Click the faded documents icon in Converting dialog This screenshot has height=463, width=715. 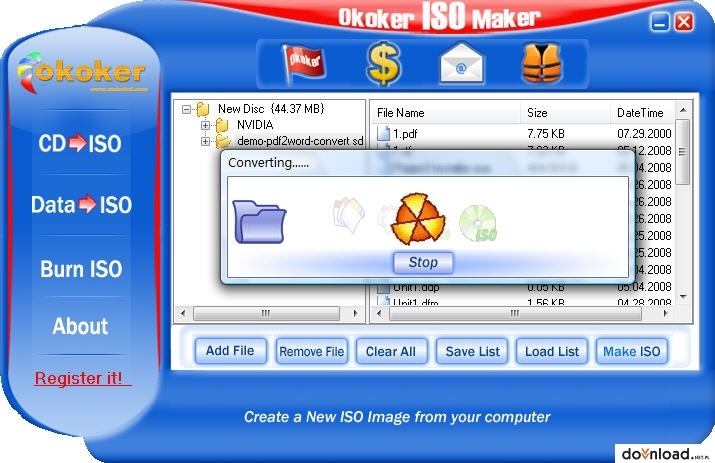349,214
